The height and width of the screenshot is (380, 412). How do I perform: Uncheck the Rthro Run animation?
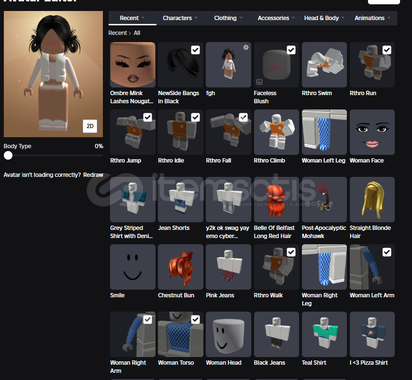(387, 50)
